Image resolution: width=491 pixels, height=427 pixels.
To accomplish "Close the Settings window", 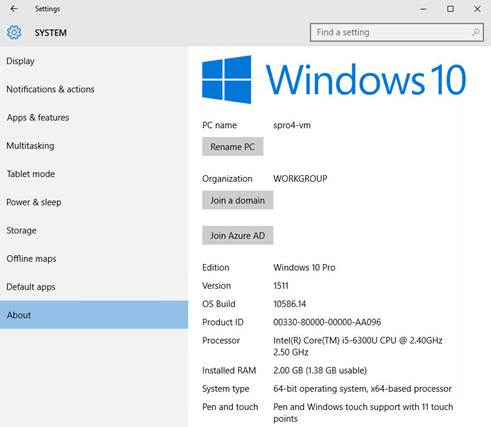I will pyautogui.click(x=477, y=9).
